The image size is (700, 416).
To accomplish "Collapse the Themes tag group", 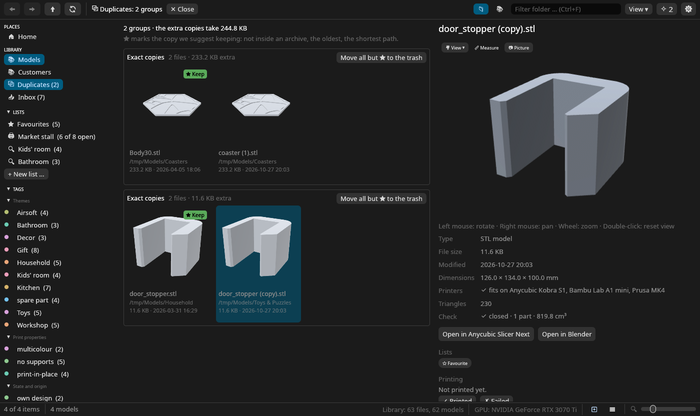I will coord(18,201).
